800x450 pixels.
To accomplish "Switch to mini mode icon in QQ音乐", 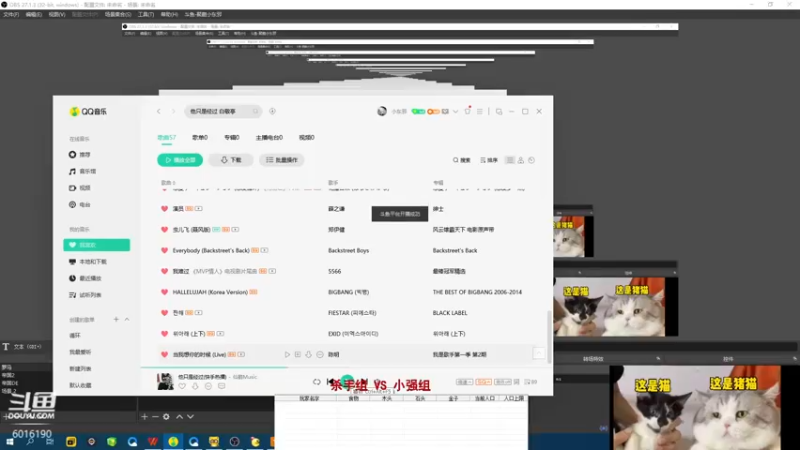I will (499, 111).
